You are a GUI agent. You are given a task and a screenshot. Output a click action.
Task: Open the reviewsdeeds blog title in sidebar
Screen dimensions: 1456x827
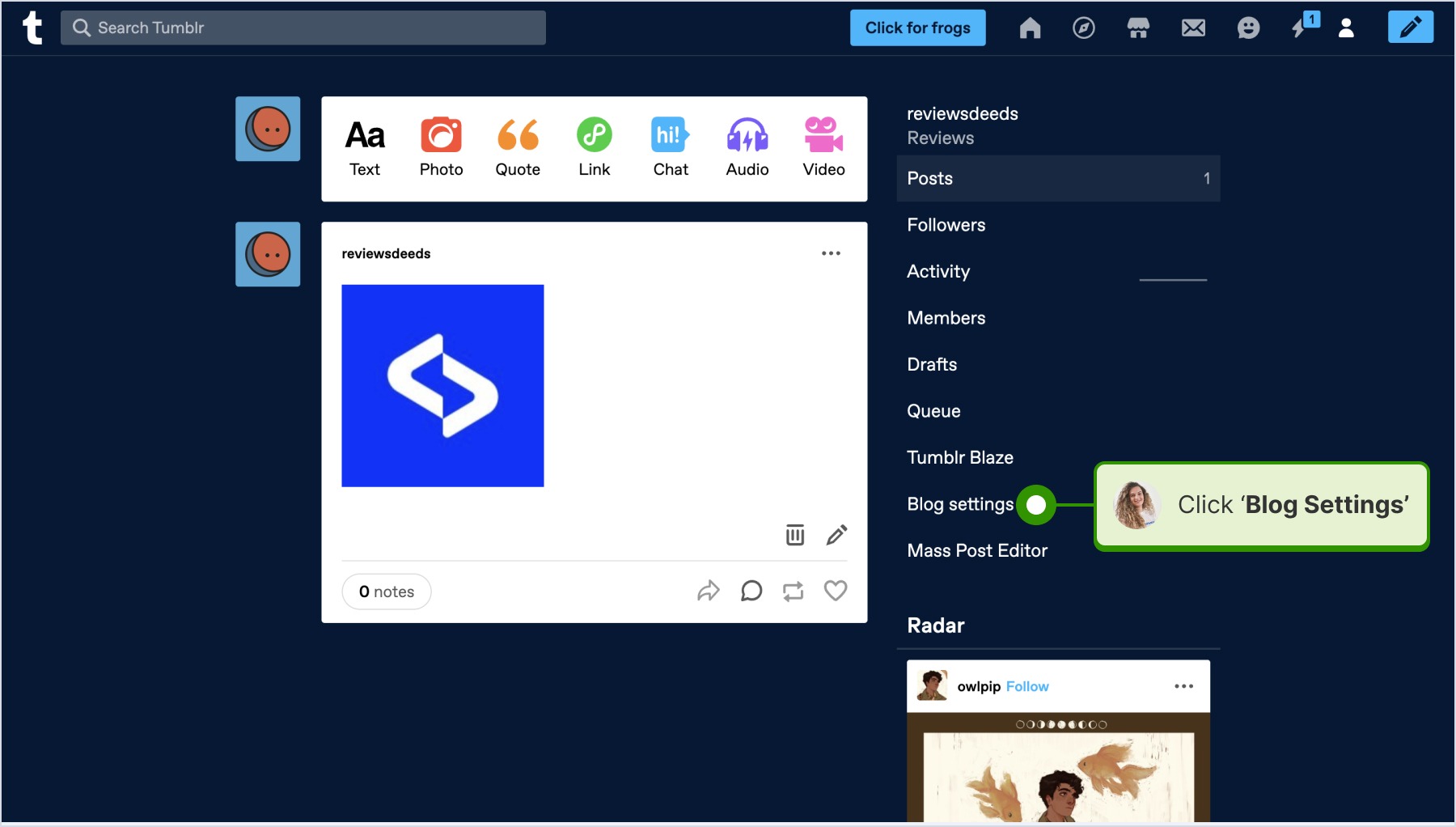tap(963, 114)
